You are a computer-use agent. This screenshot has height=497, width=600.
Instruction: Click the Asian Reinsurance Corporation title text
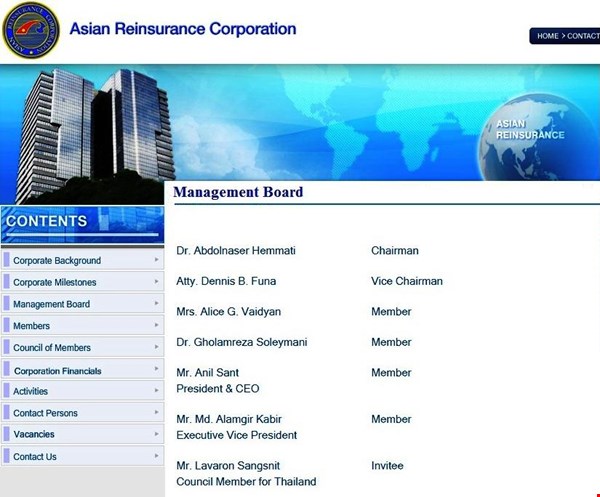point(183,29)
